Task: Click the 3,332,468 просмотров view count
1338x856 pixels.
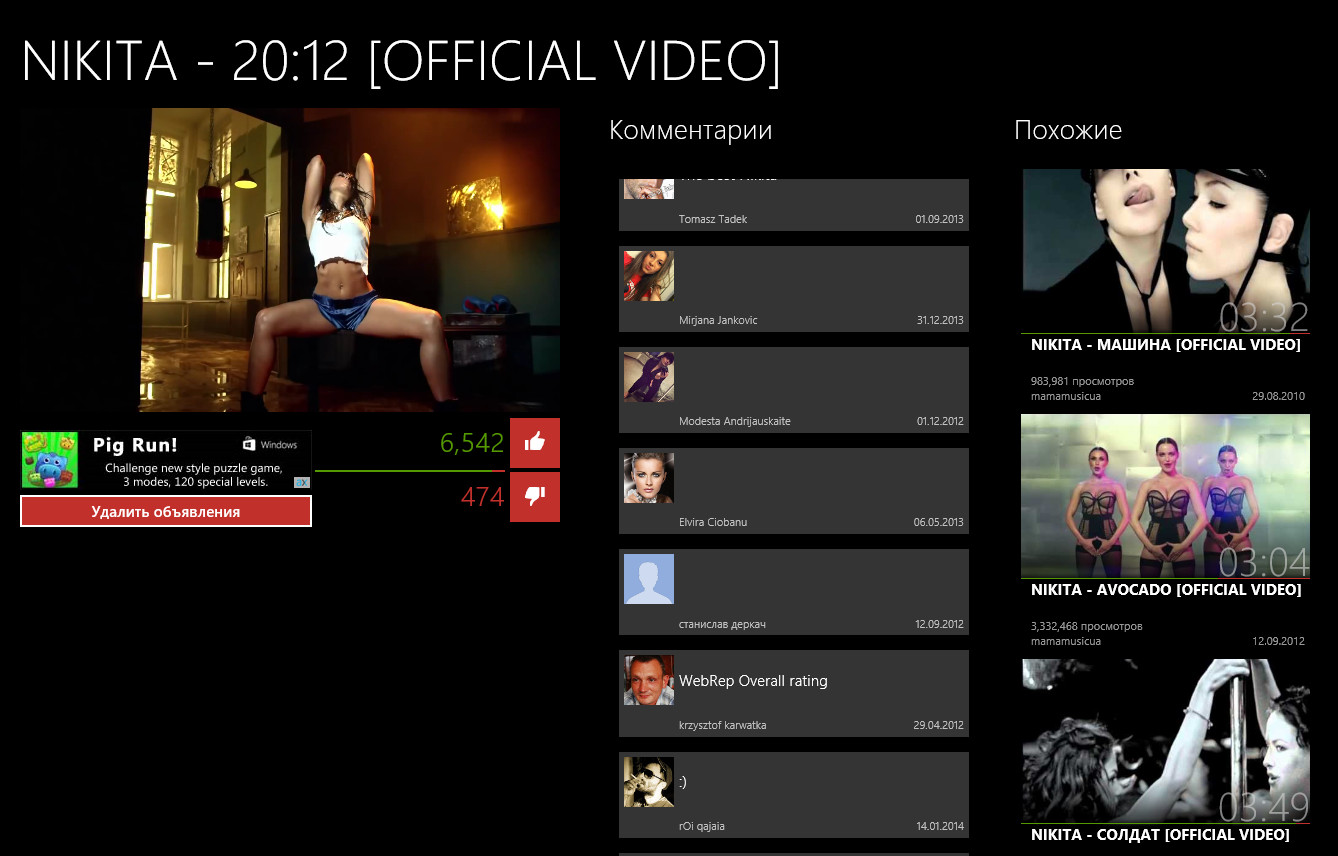Action: (x=1086, y=626)
